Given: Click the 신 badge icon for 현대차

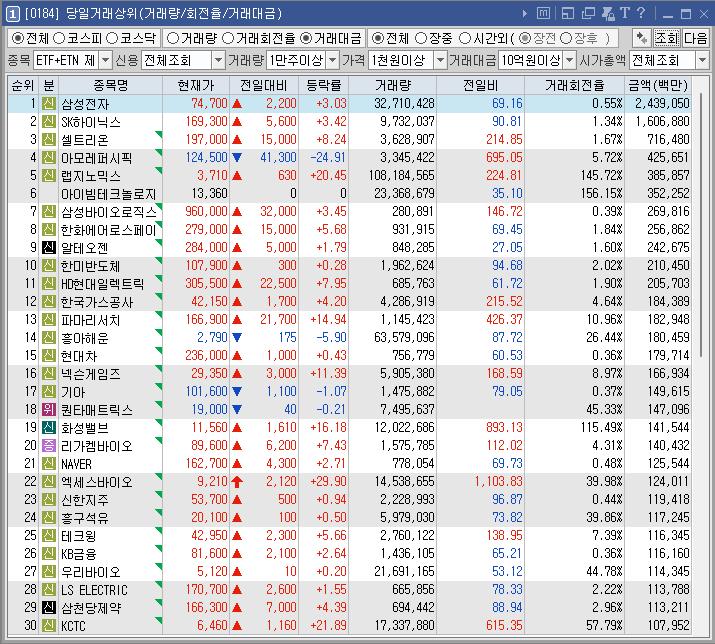Looking at the screenshot, I should 49,355.
